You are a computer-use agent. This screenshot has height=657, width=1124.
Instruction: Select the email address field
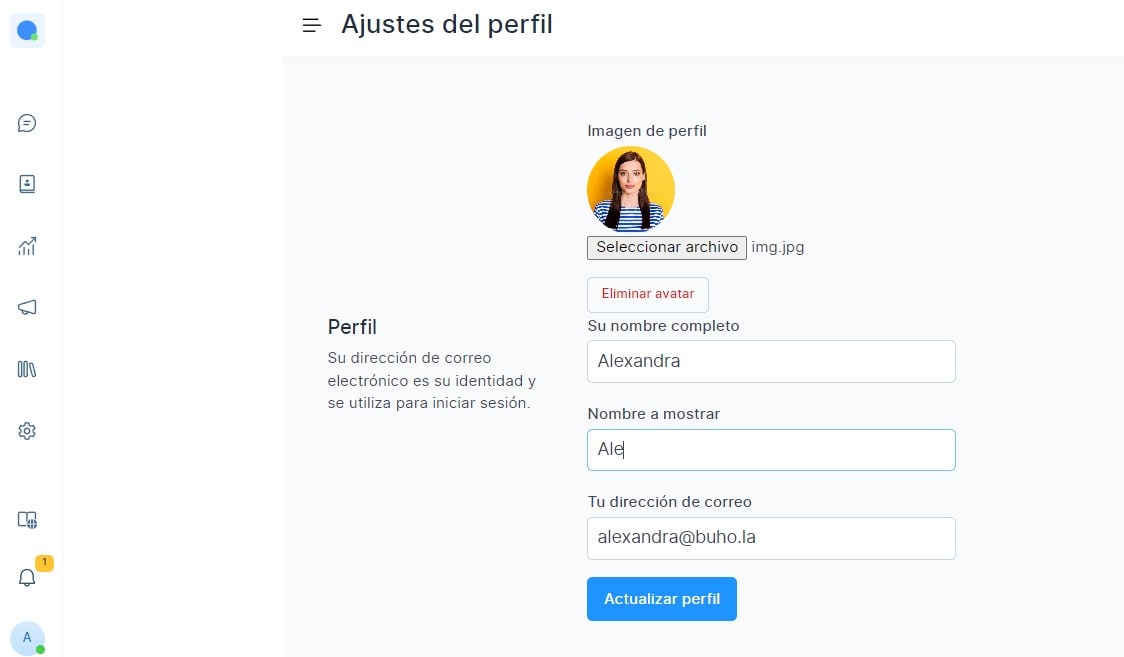[770, 538]
